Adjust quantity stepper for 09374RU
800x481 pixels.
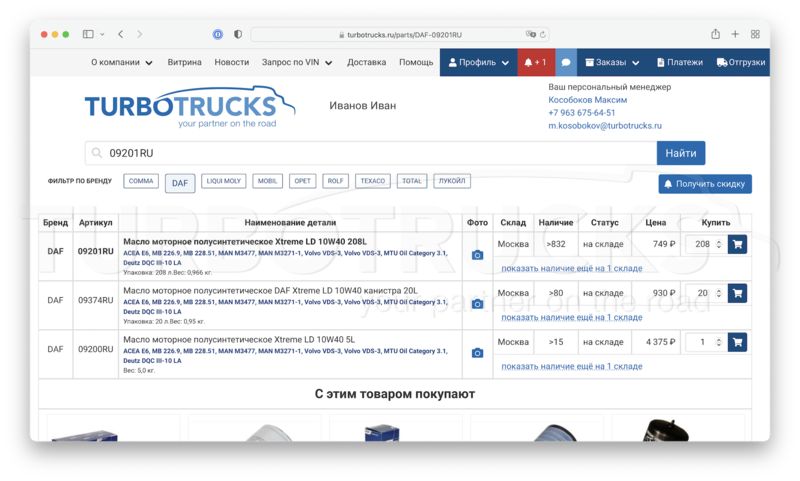click(x=719, y=293)
